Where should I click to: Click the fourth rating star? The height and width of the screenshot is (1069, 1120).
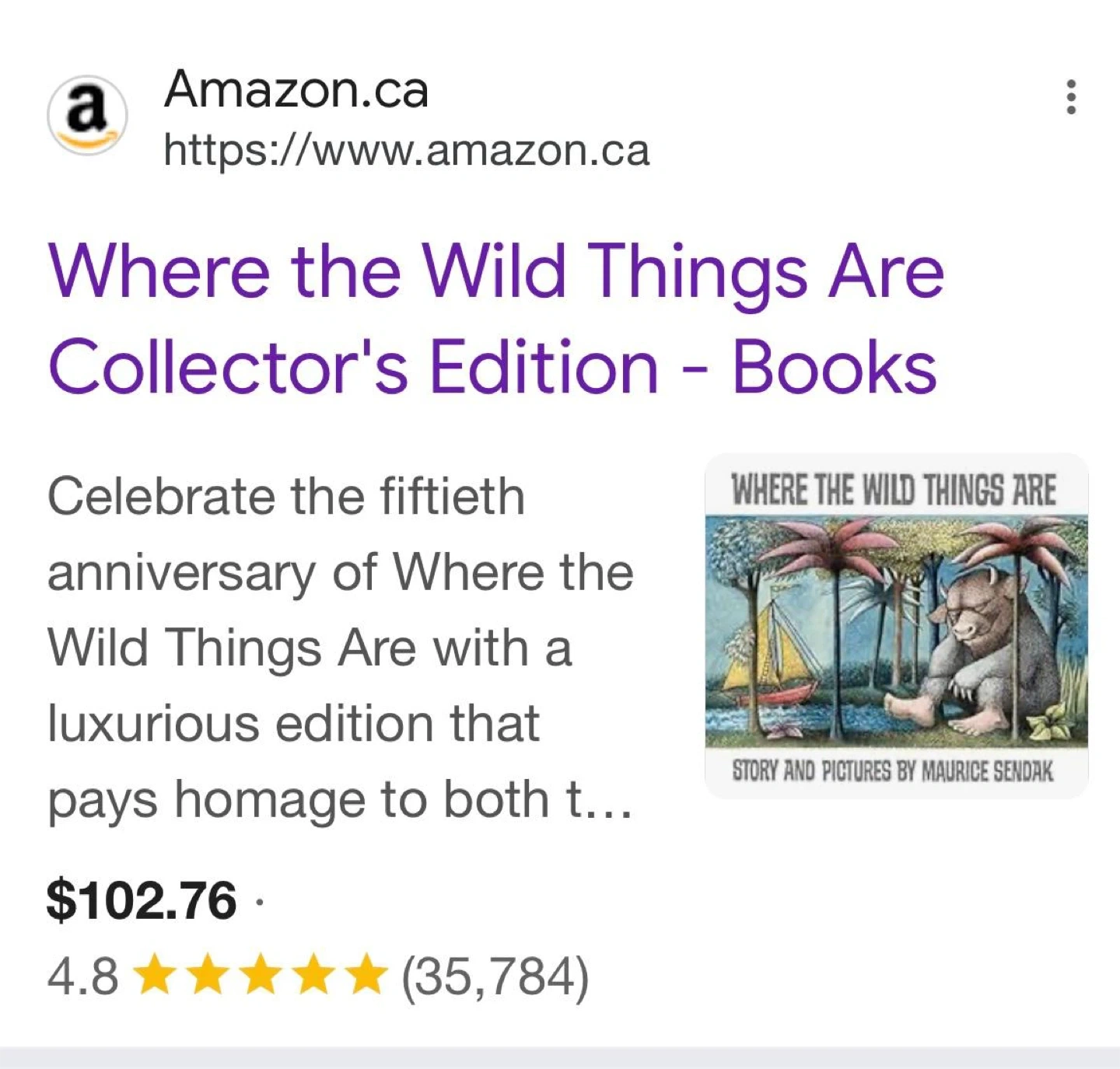[x=313, y=976]
